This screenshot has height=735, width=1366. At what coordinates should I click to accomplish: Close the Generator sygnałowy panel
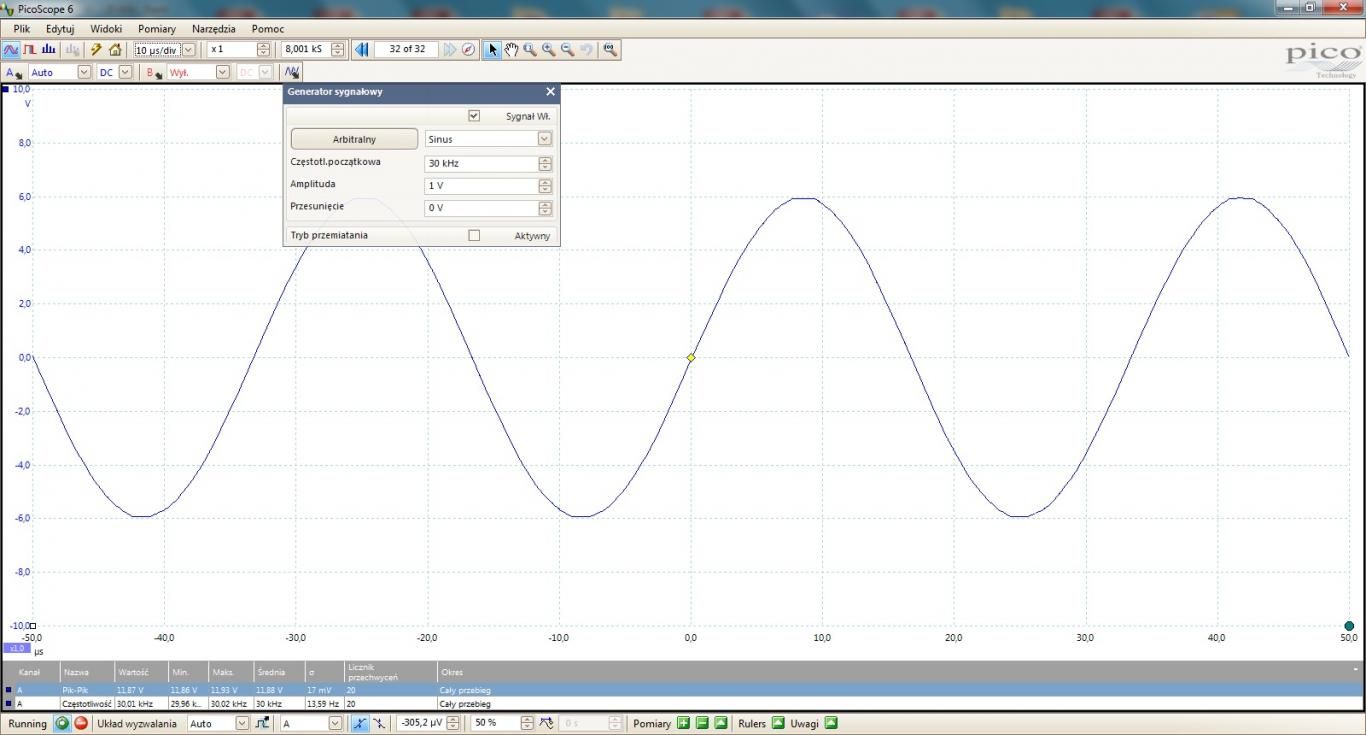pos(550,92)
